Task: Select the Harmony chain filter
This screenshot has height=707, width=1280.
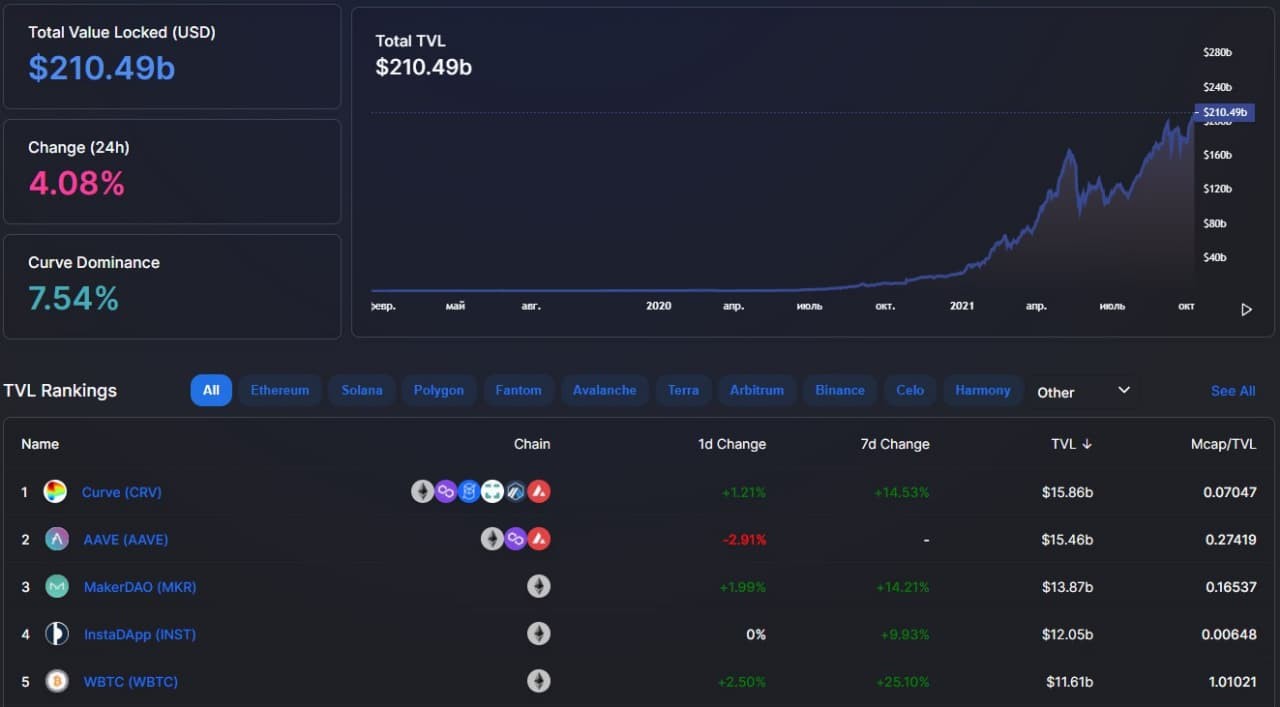Action: click(983, 390)
